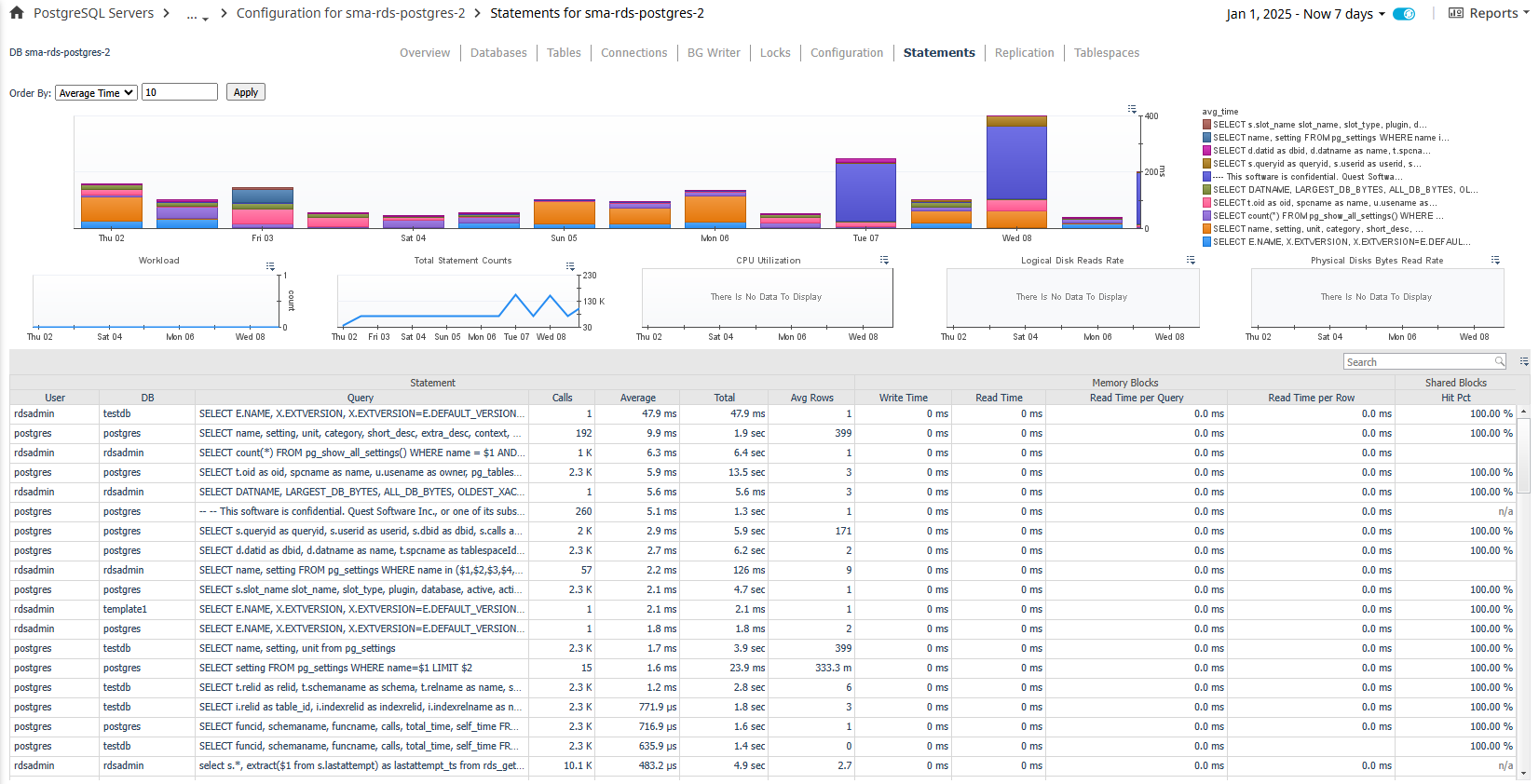
Task: Click the Tue 07 stacked bar in chart
Action: (865, 194)
